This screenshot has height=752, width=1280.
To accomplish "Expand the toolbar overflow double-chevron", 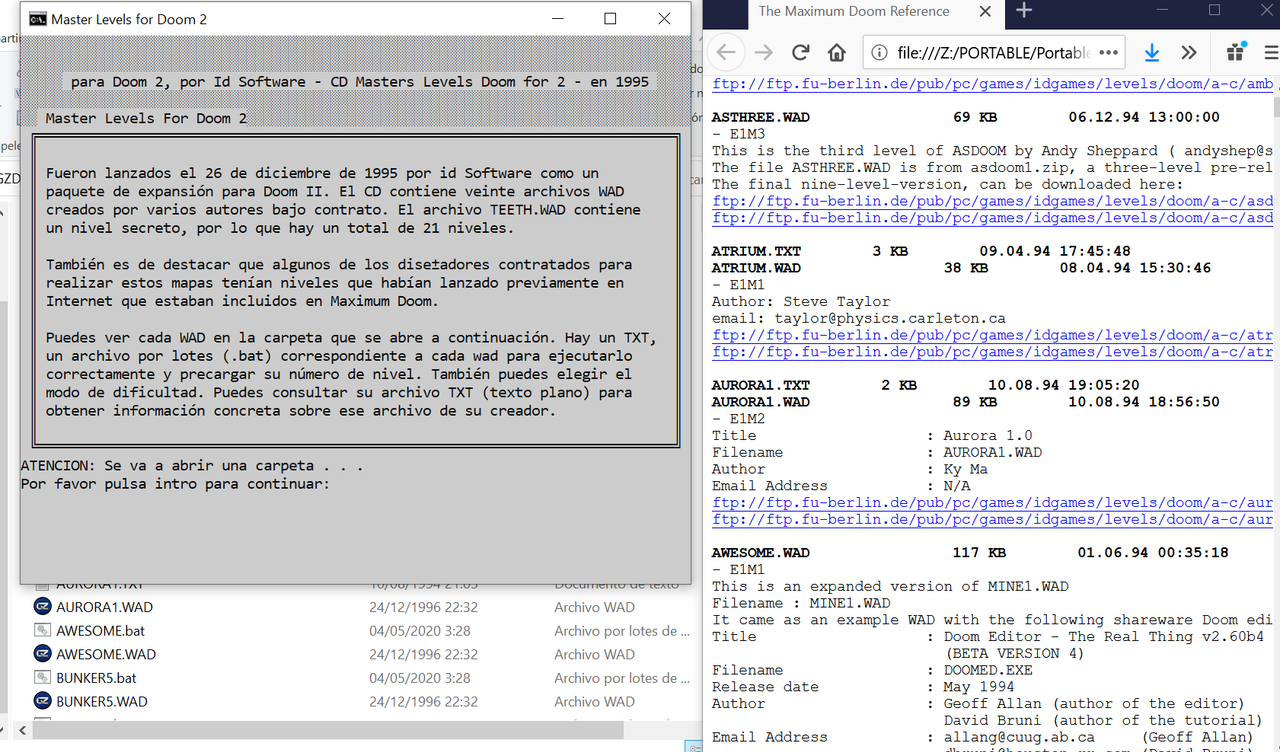I will click(1188, 52).
